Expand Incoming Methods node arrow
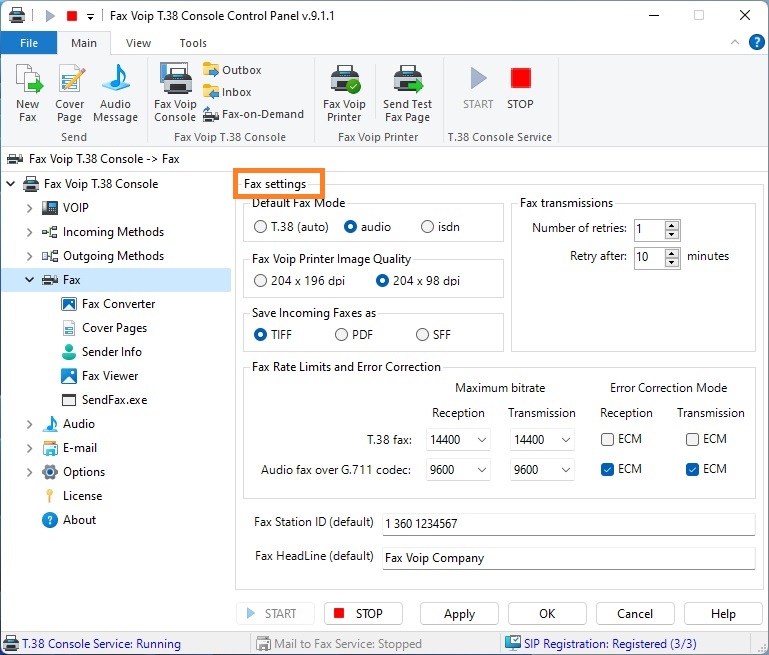 pyautogui.click(x=29, y=232)
